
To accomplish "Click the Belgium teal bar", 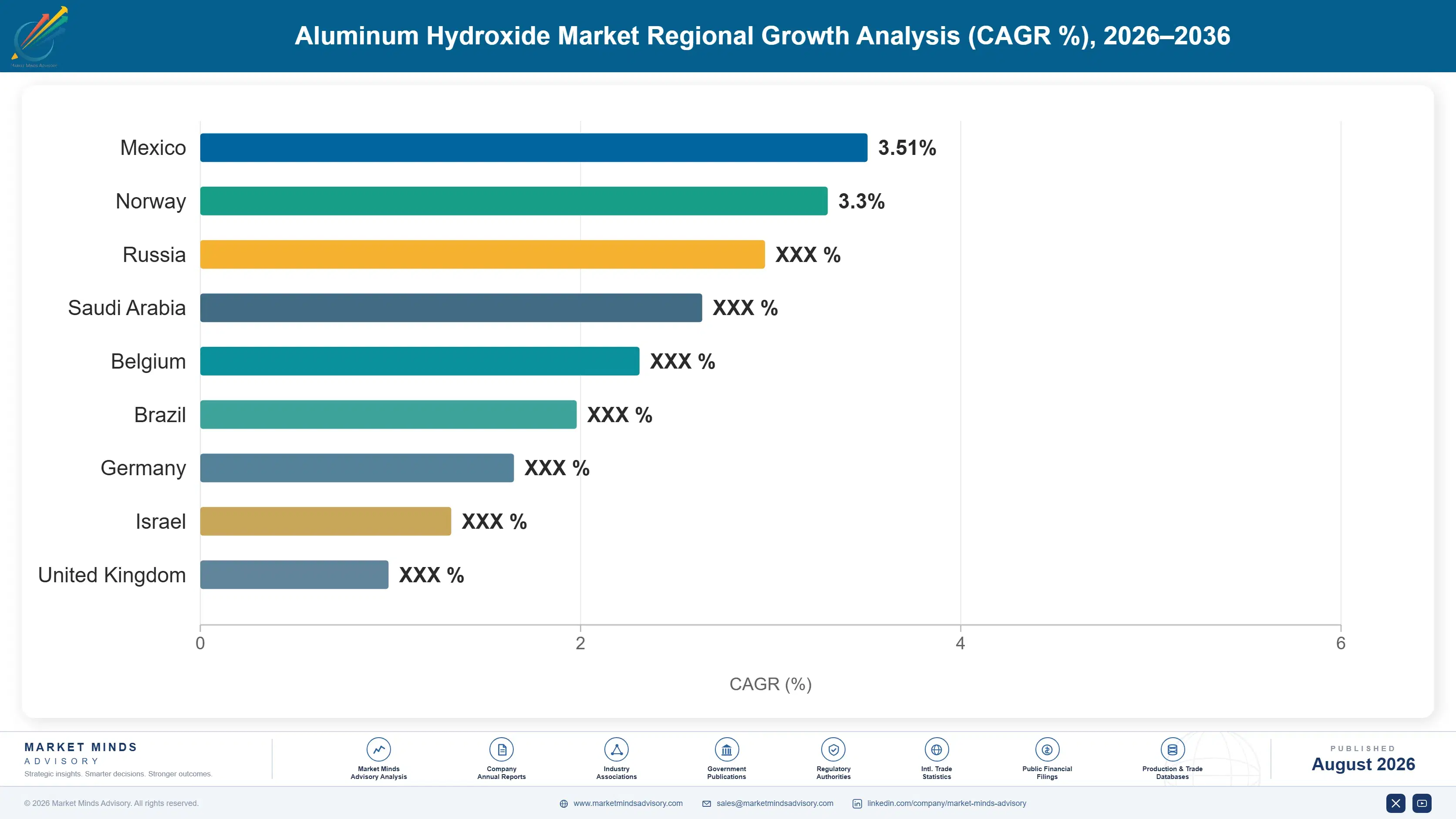I will [x=419, y=361].
